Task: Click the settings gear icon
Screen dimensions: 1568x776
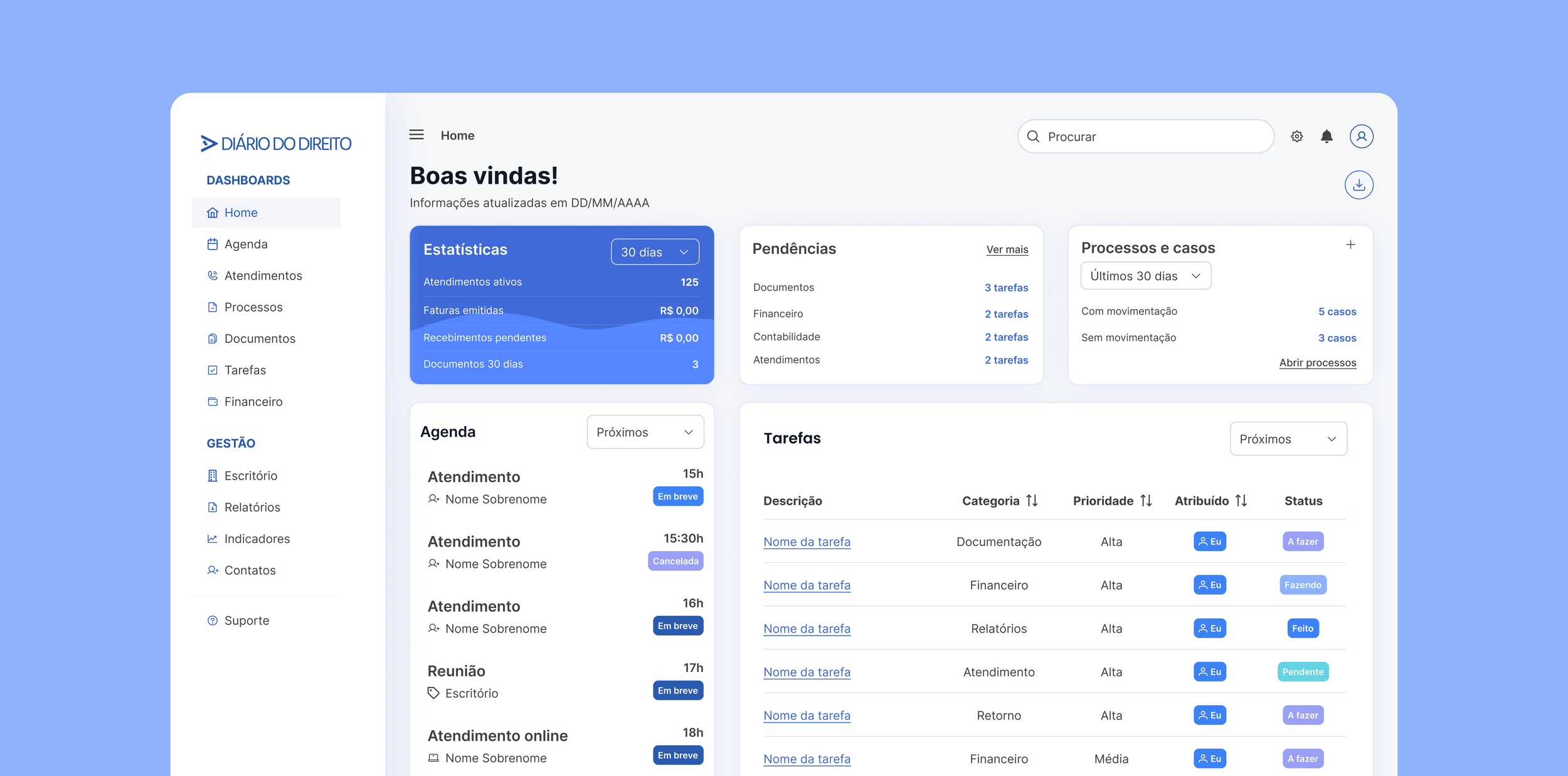Action: [1296, 137]
